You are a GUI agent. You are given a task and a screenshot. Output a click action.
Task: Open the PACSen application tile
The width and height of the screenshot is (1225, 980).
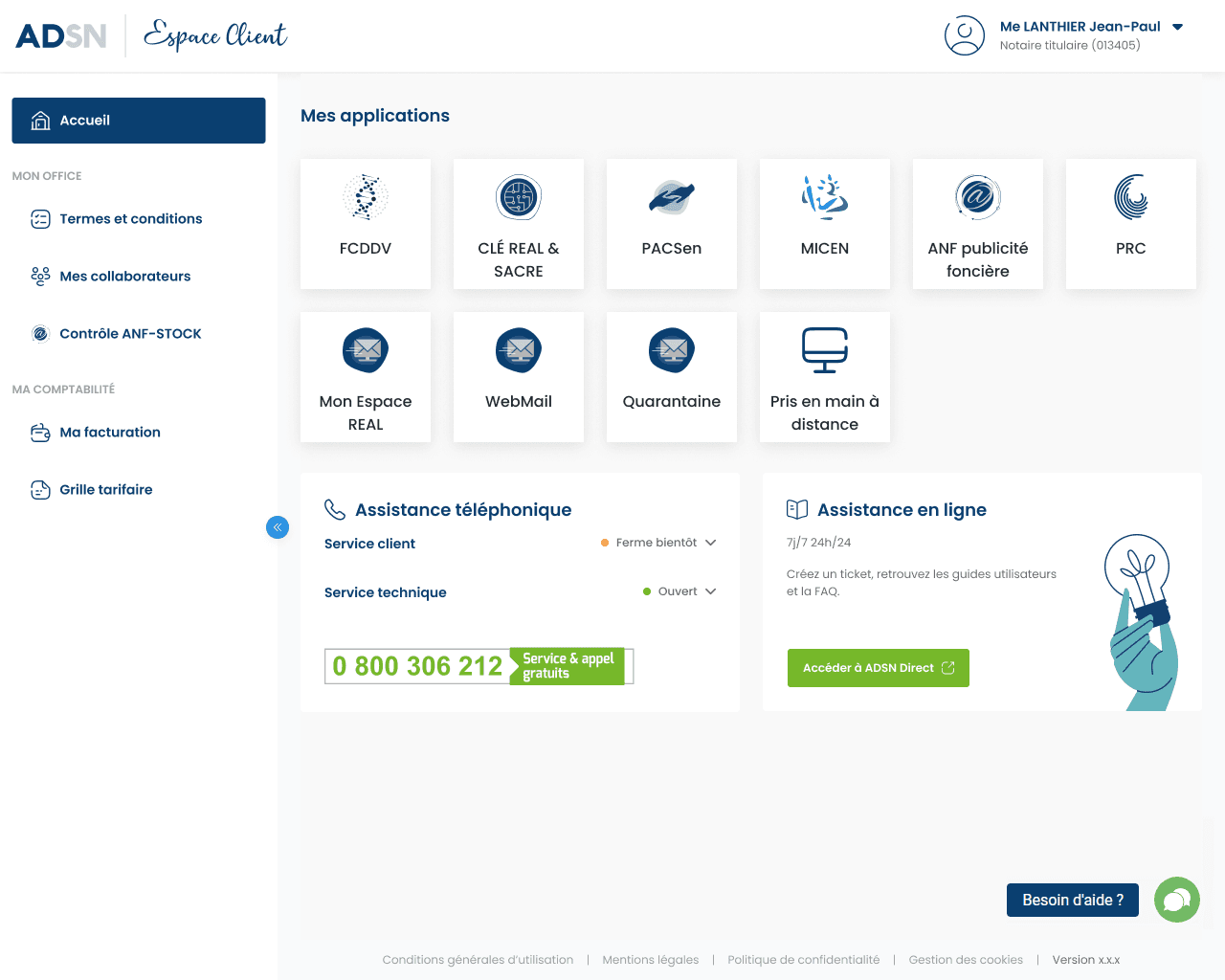tap(672, 224)
